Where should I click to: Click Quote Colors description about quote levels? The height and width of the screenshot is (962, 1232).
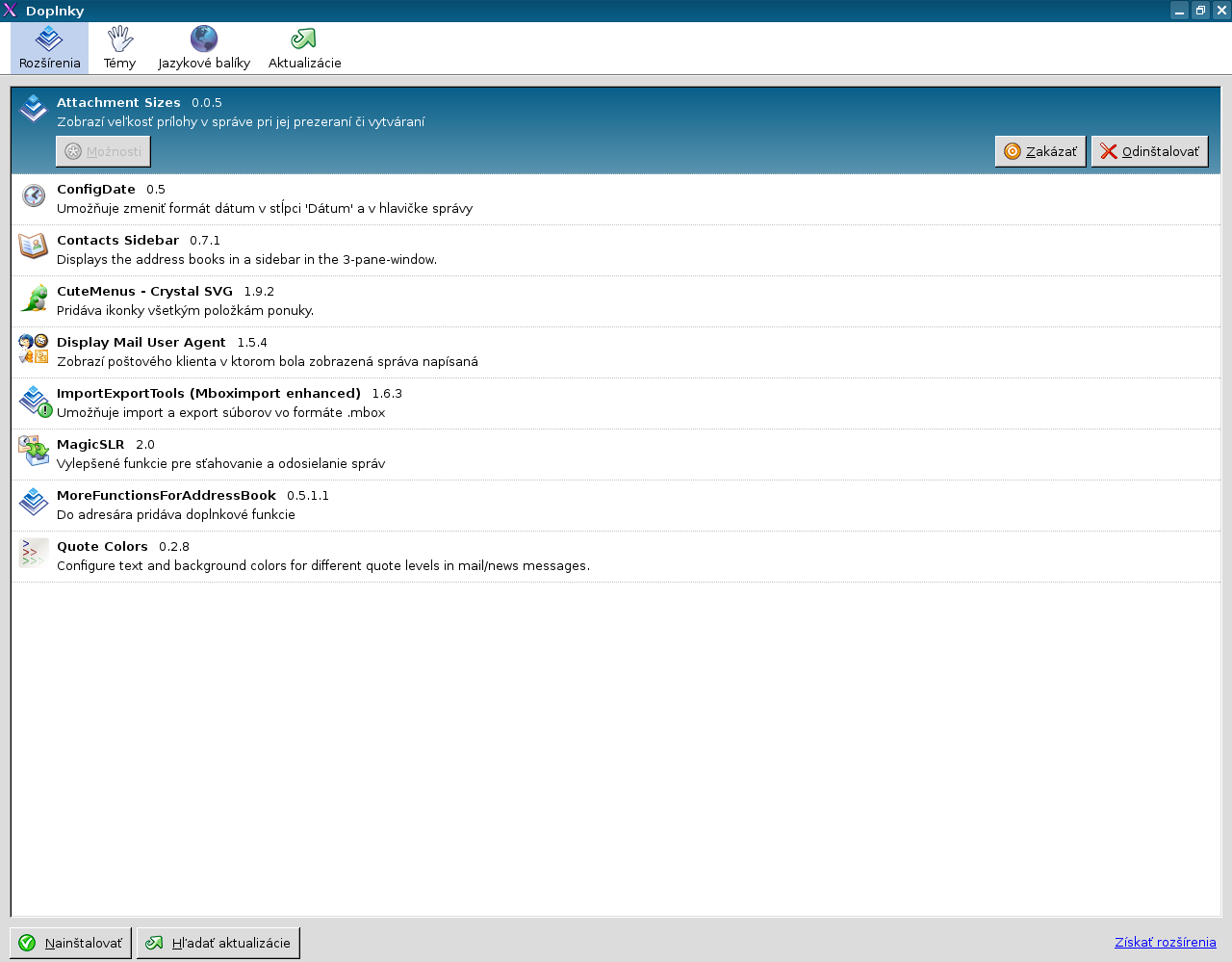[323, 565]
